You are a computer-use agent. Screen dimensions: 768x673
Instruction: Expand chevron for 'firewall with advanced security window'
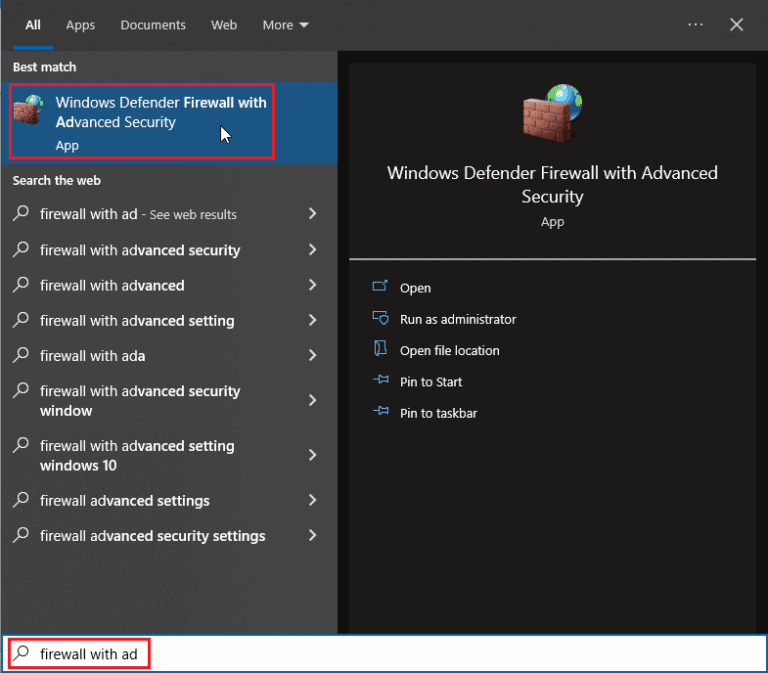tap(312, 401)
